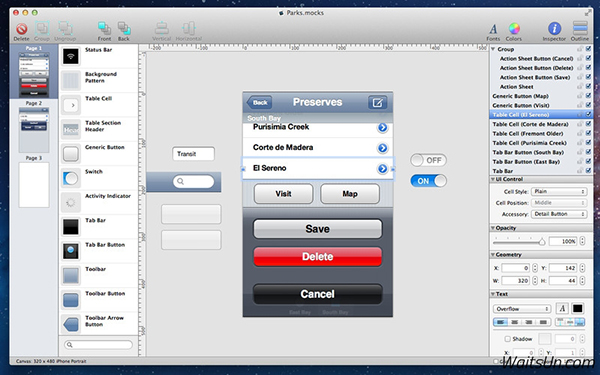The height and width of the screenshot is (375, 600).
Task: Select Tab Bar library item
Action: pyautogui.click(x=98, y=227)
